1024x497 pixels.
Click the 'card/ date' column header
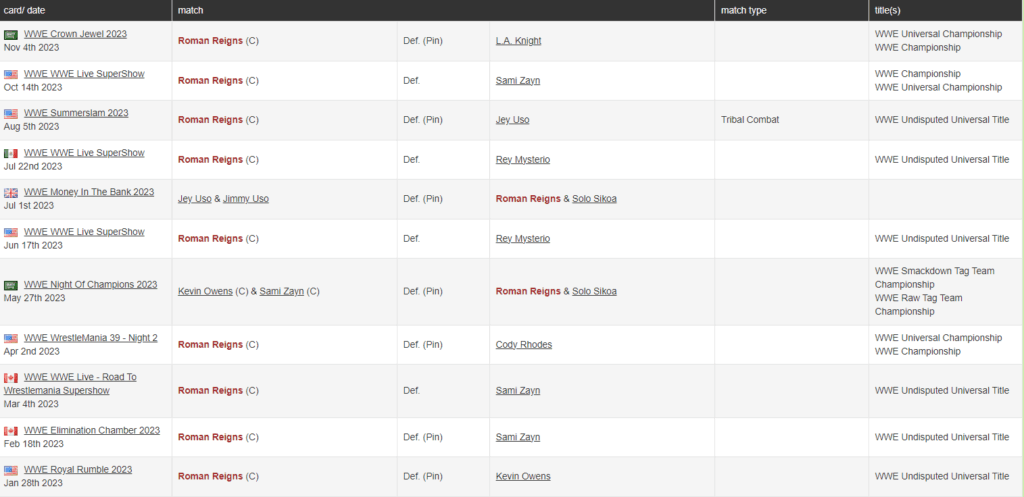[25, 10]
